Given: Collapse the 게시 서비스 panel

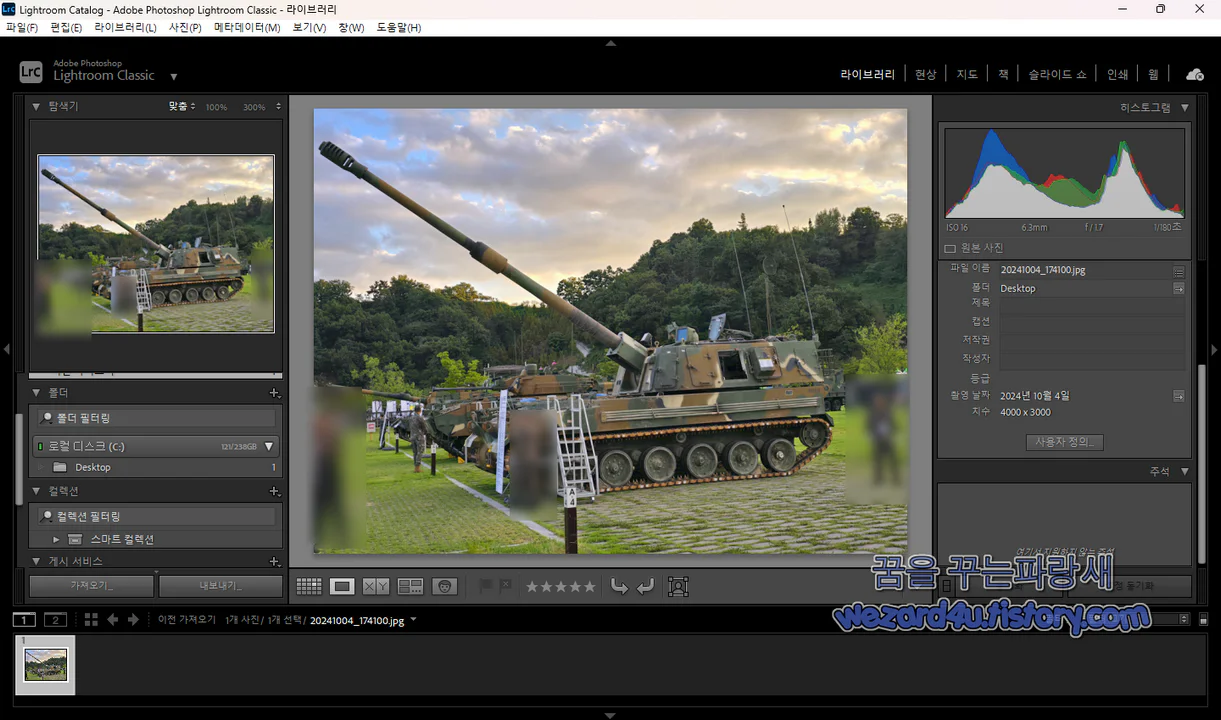Looking at the screenshot, I should coord(37,562).
